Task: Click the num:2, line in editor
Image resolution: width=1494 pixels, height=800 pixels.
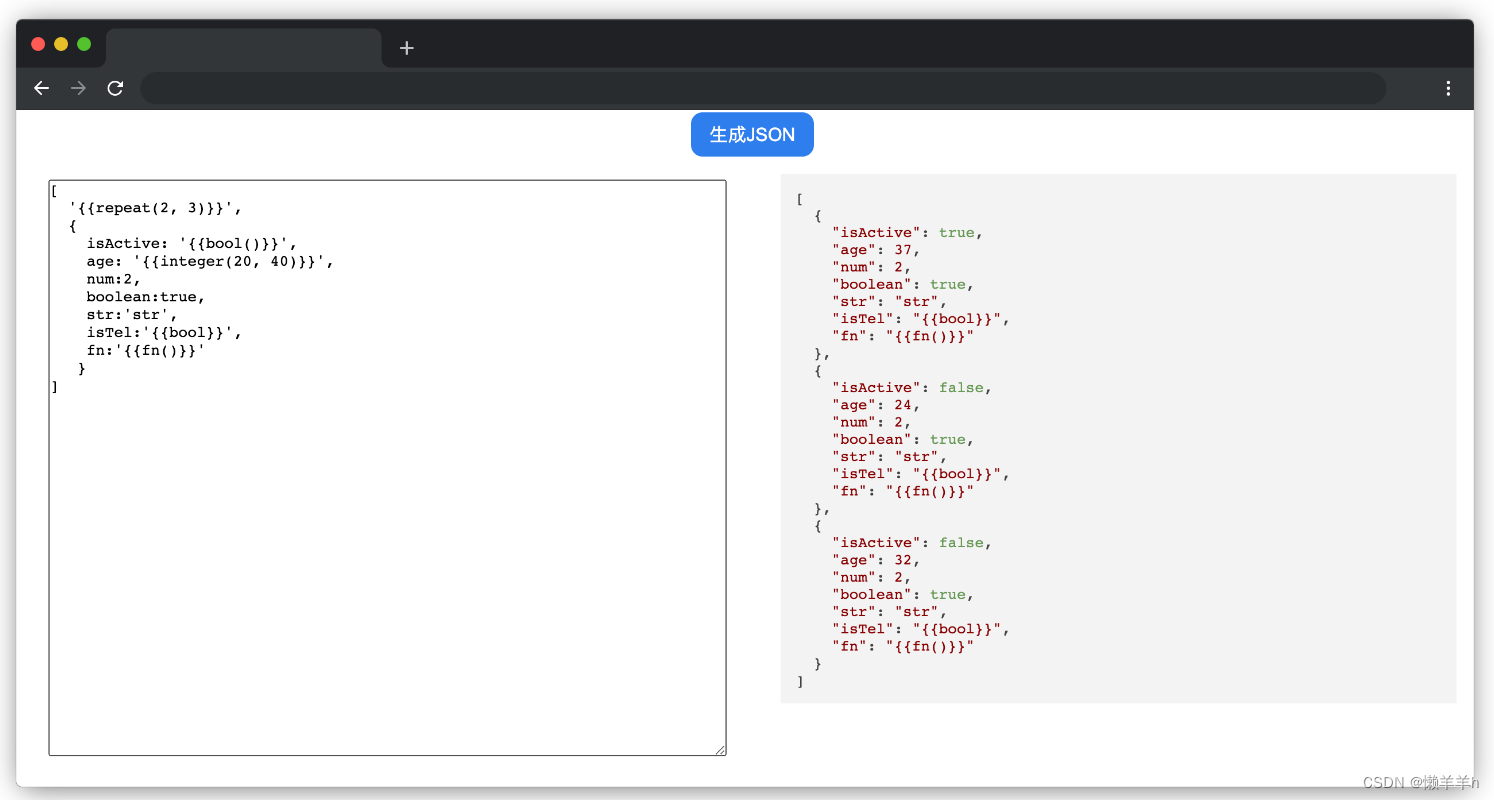Action: coord(113,279)
